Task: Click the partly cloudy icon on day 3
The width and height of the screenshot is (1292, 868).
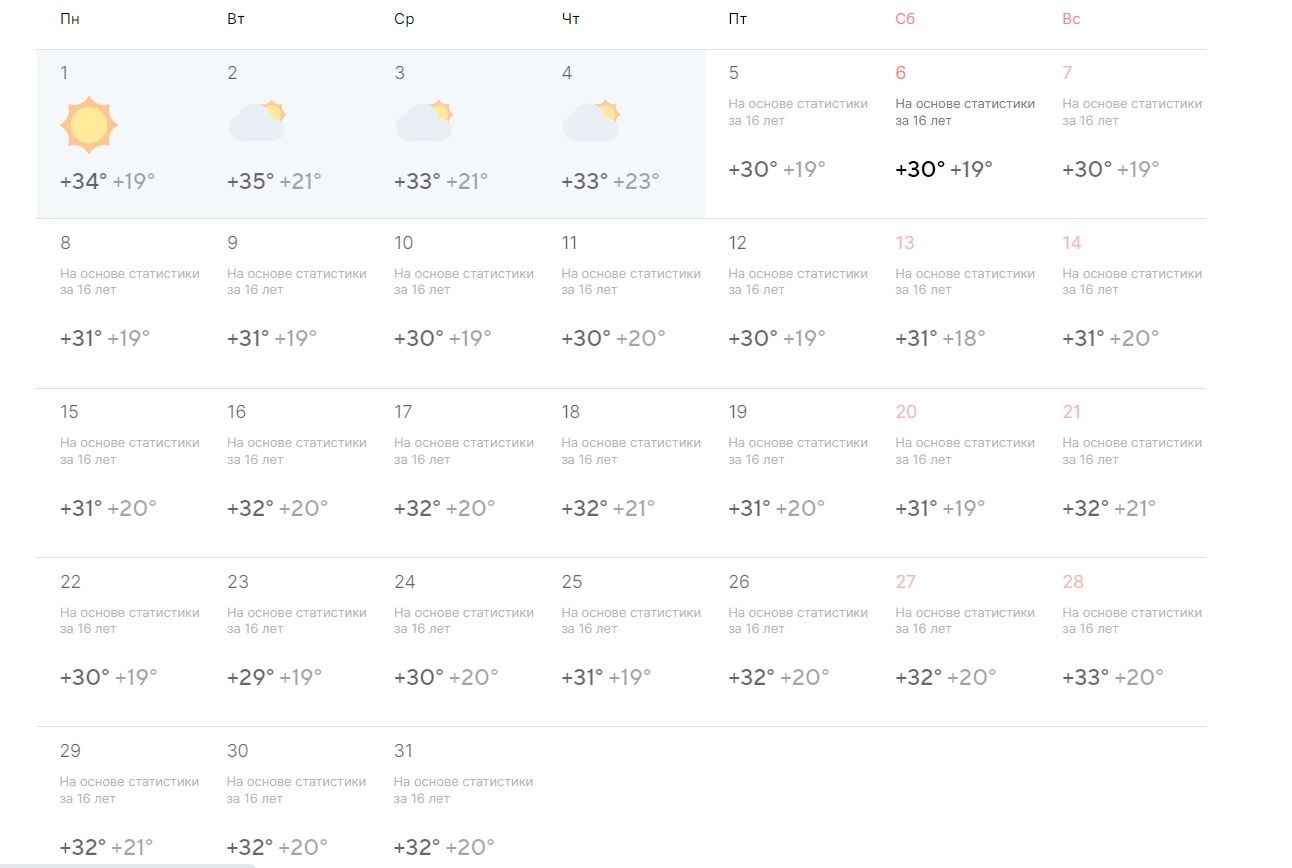Action: [424, 121]
